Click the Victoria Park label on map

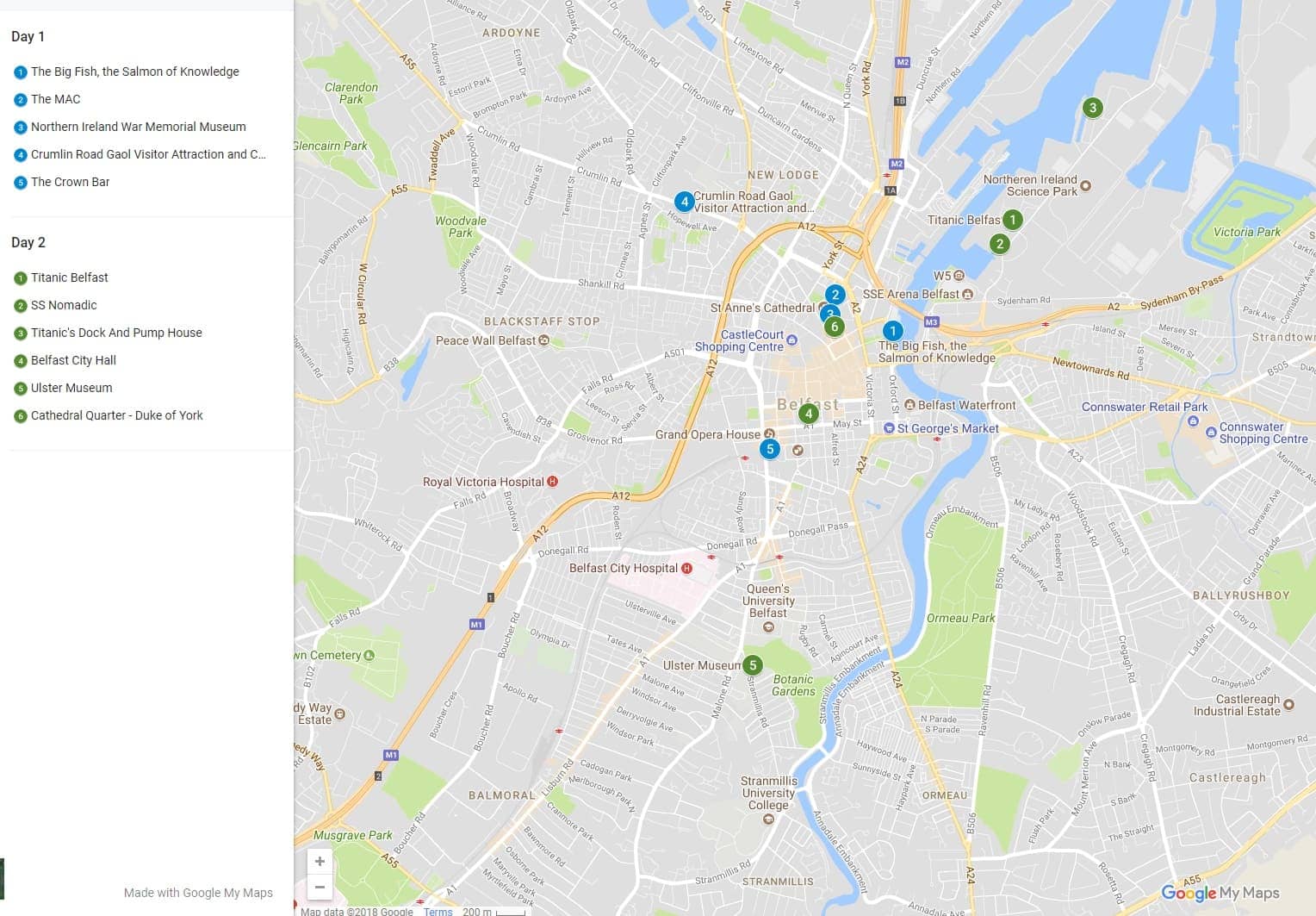tap(1246, 232)
